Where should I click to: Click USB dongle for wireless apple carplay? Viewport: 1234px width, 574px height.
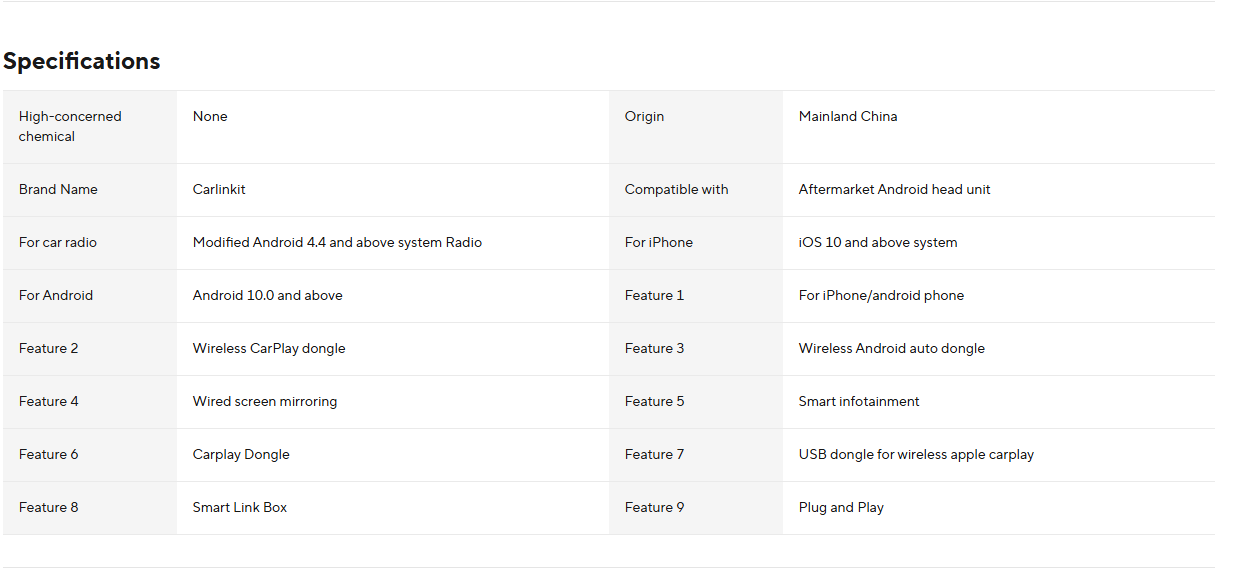916,454
